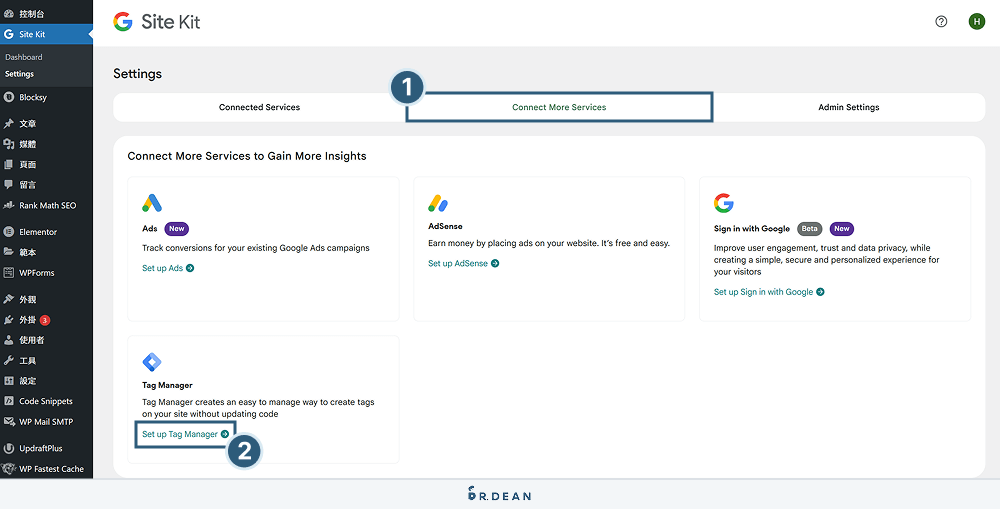This screenshot has height=509, width=1000.
Task: Open the WPForms menu label
Action: 36,273
